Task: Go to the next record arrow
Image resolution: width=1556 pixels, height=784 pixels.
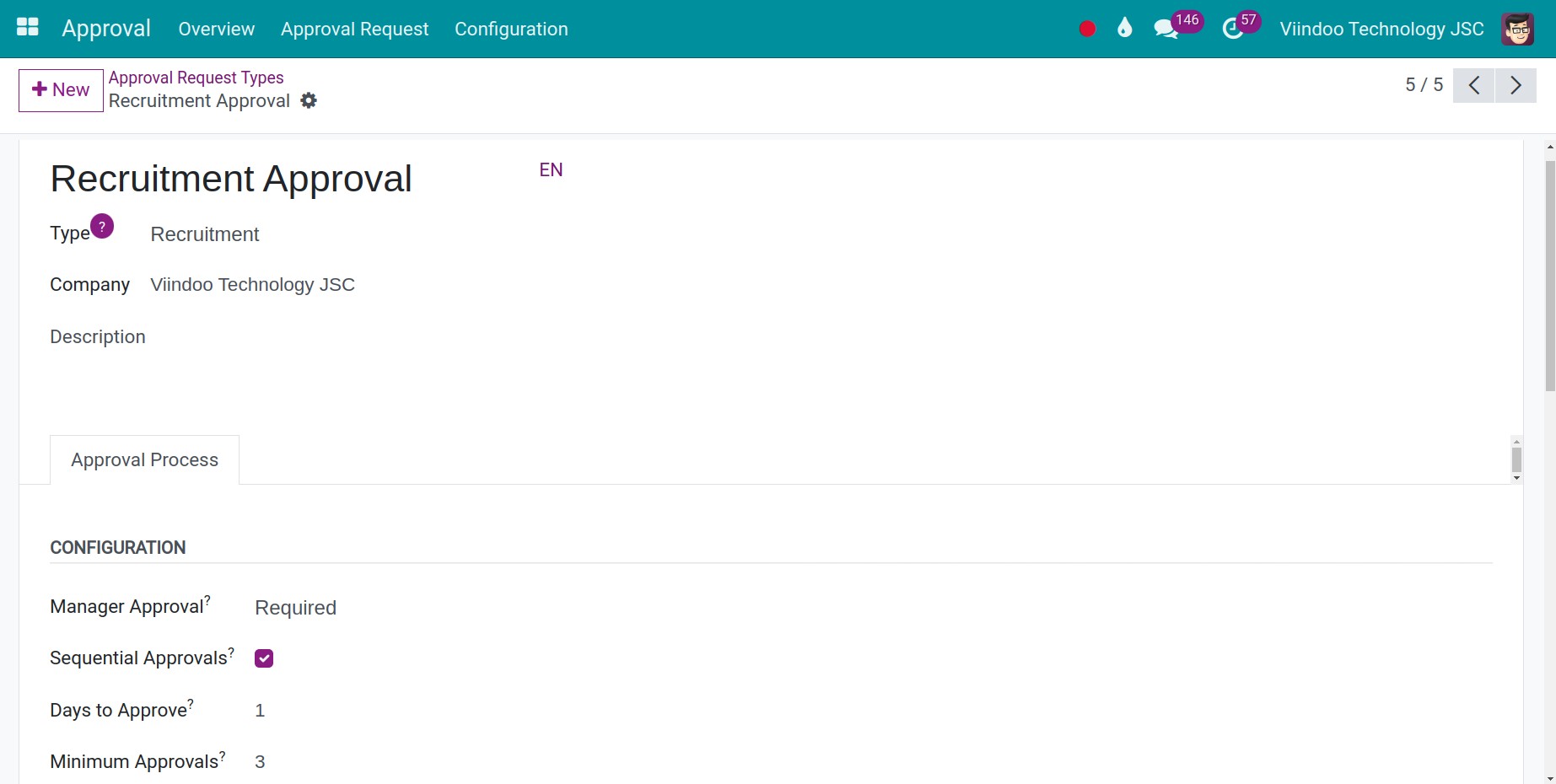Action: (x=1516, y=85)
